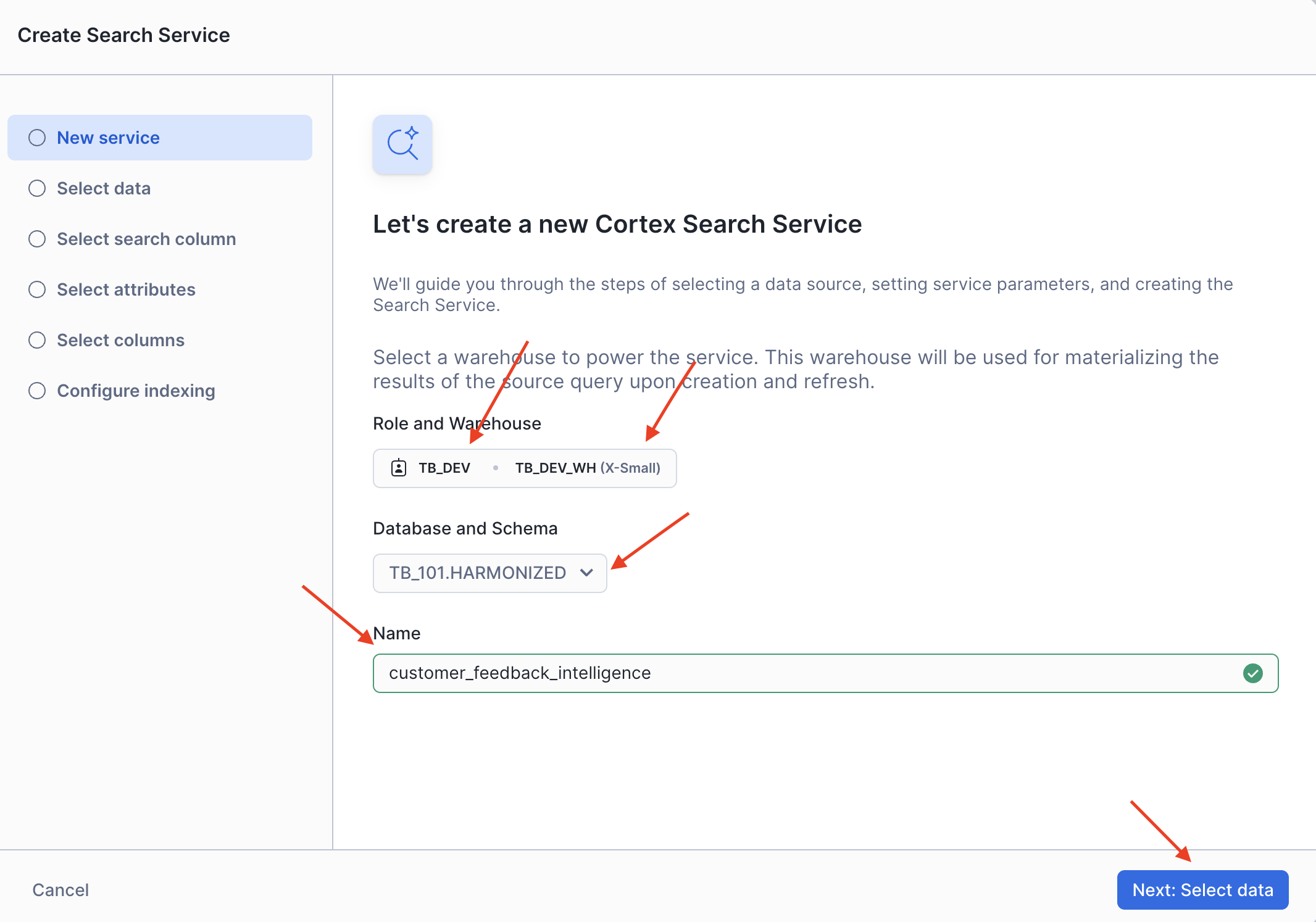Viewport: 1316px width, 922px height.
Task: Select the Select attributes step
Action: pos(126,289)
